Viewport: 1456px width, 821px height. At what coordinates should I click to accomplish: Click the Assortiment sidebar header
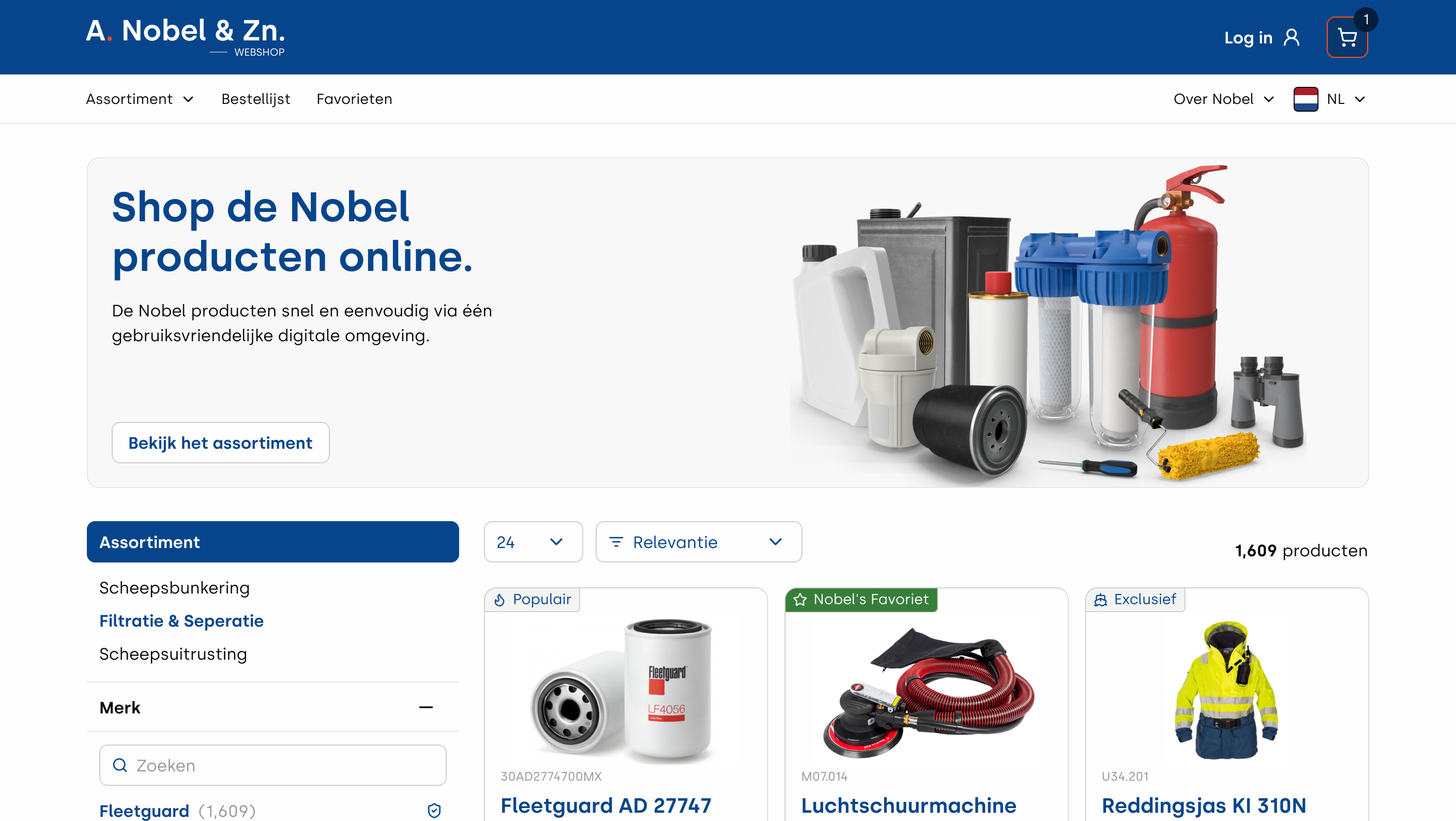coord(272,542)
